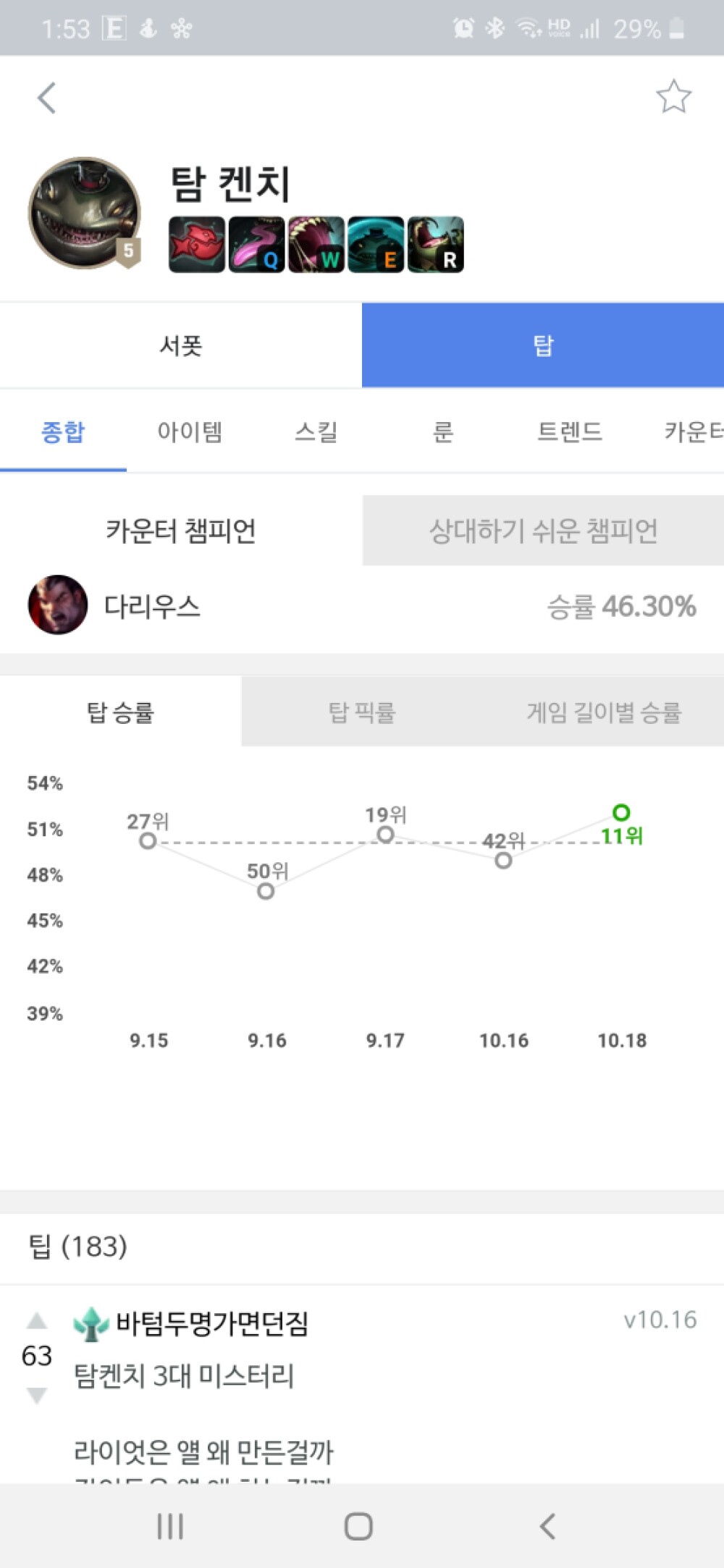Tap the W skill icon

point(316,245)
